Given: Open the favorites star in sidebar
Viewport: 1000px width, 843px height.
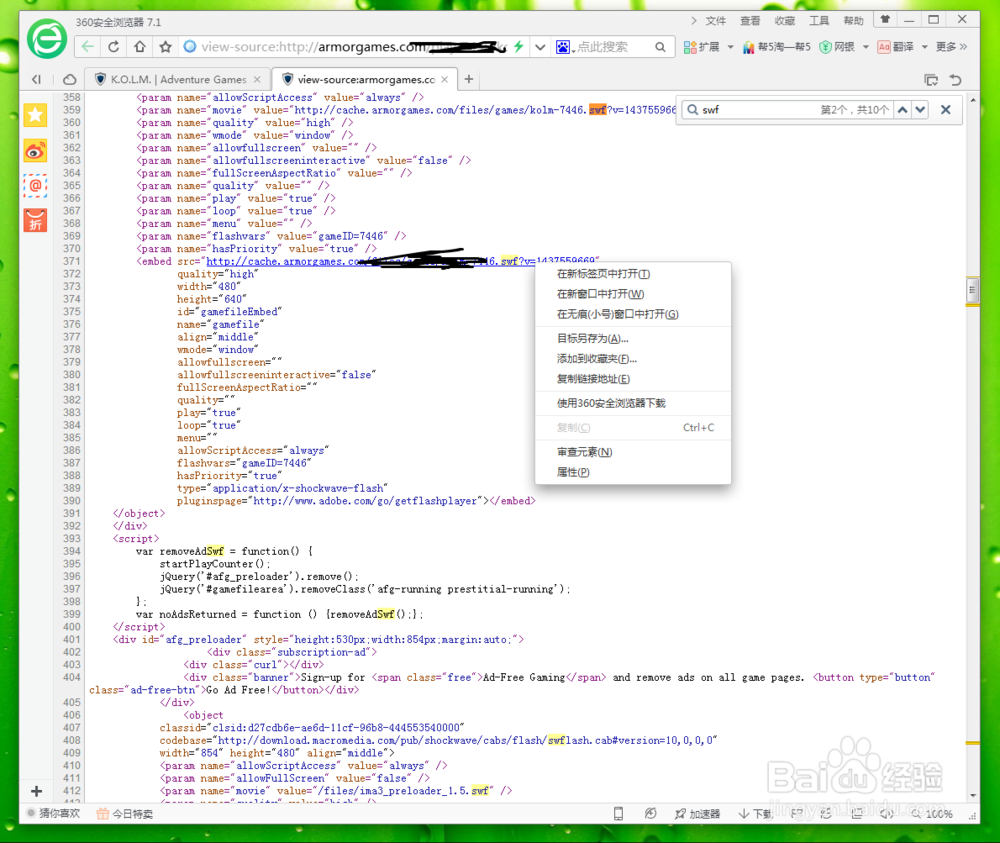Looking at the screenshot, I should point(36,115).
